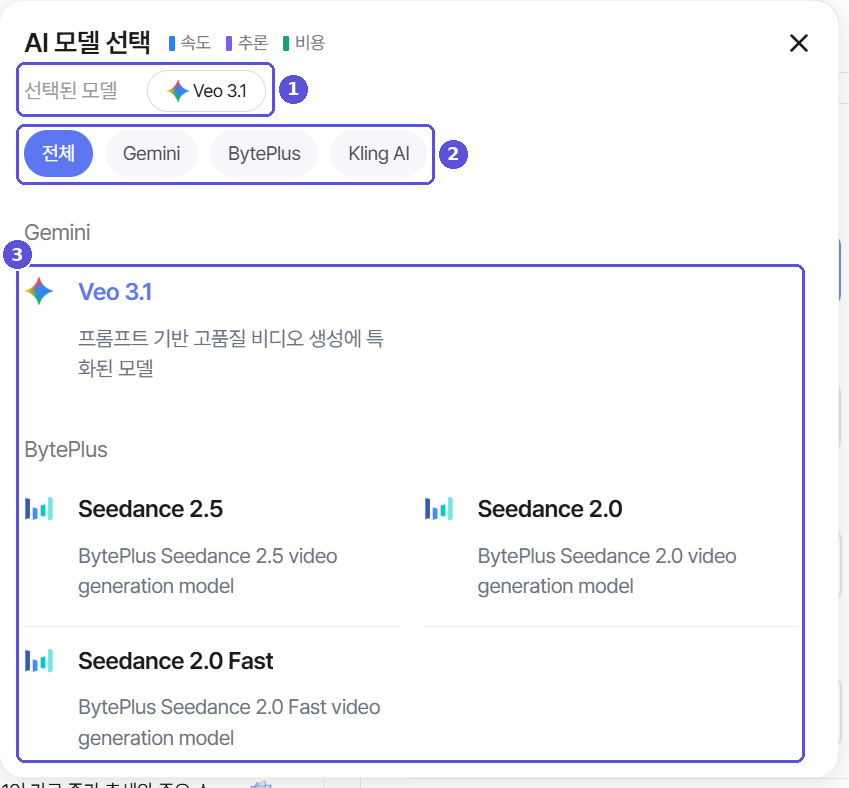Image resolution: width=849 pixels, height=788 pixels.
Task: Close the AI model selection dialog
Action: [799, 43]
